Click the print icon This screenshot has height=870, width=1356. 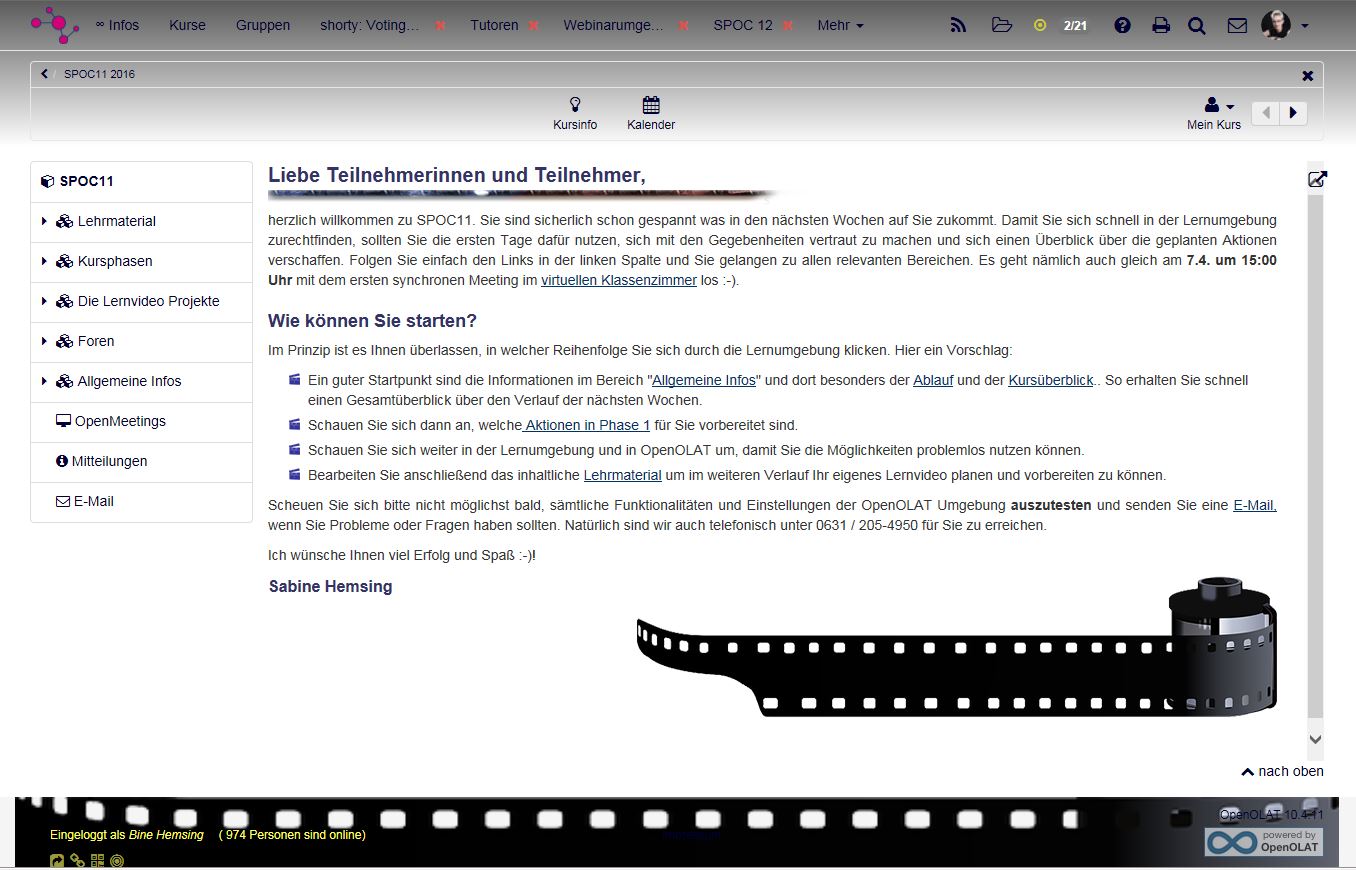point(1160,25)
